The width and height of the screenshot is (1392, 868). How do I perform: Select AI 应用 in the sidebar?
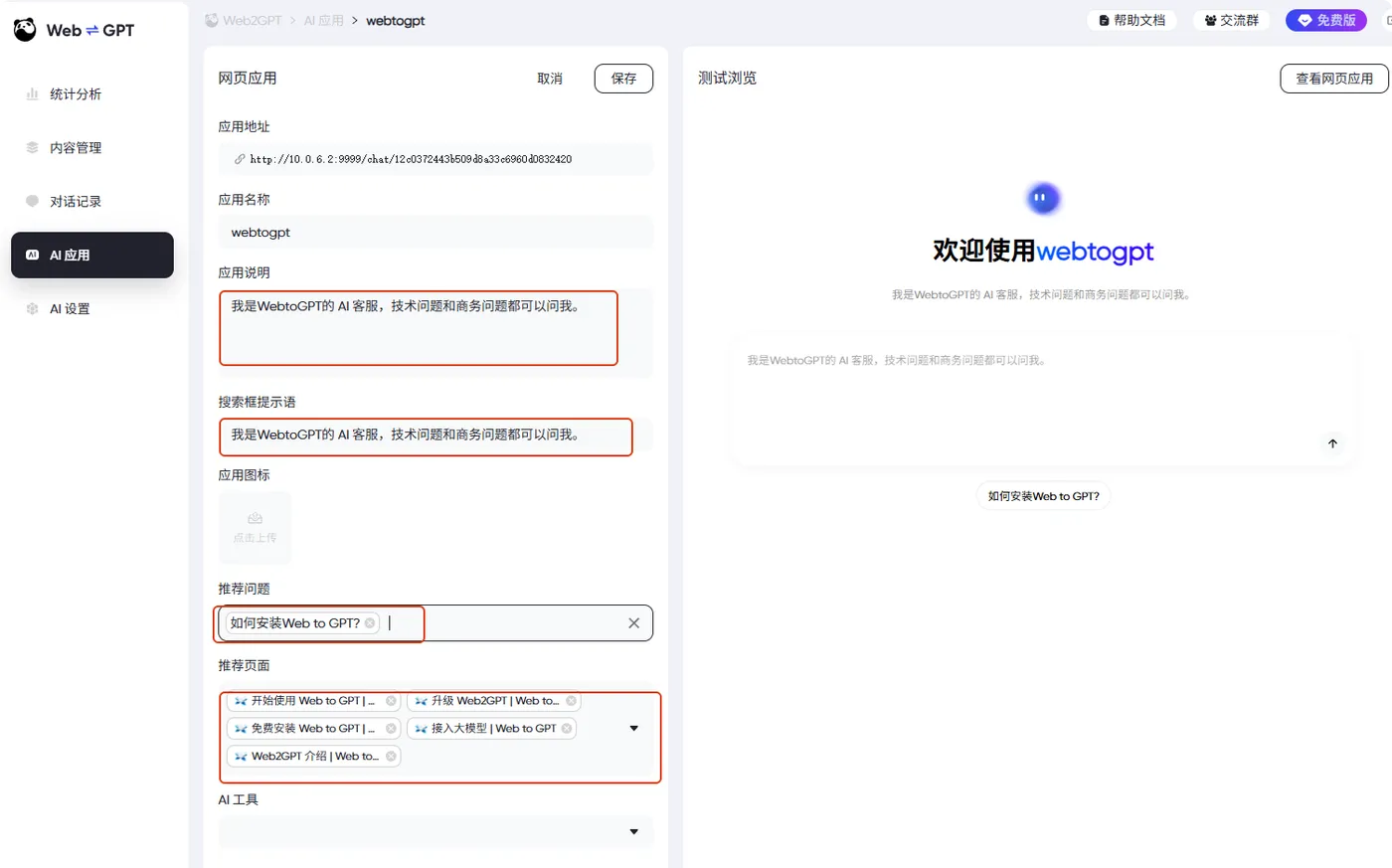click(91, 256)
